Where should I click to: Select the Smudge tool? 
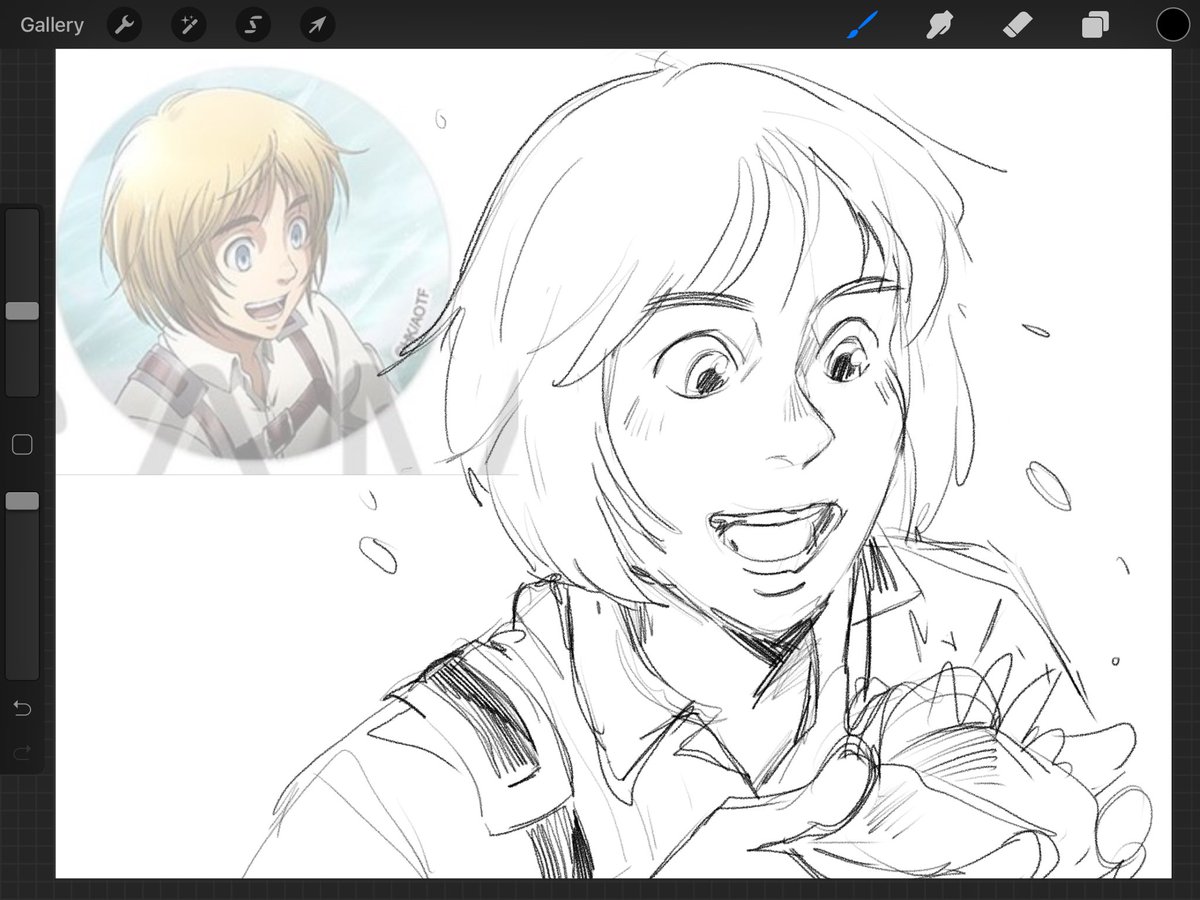[938, 24]
